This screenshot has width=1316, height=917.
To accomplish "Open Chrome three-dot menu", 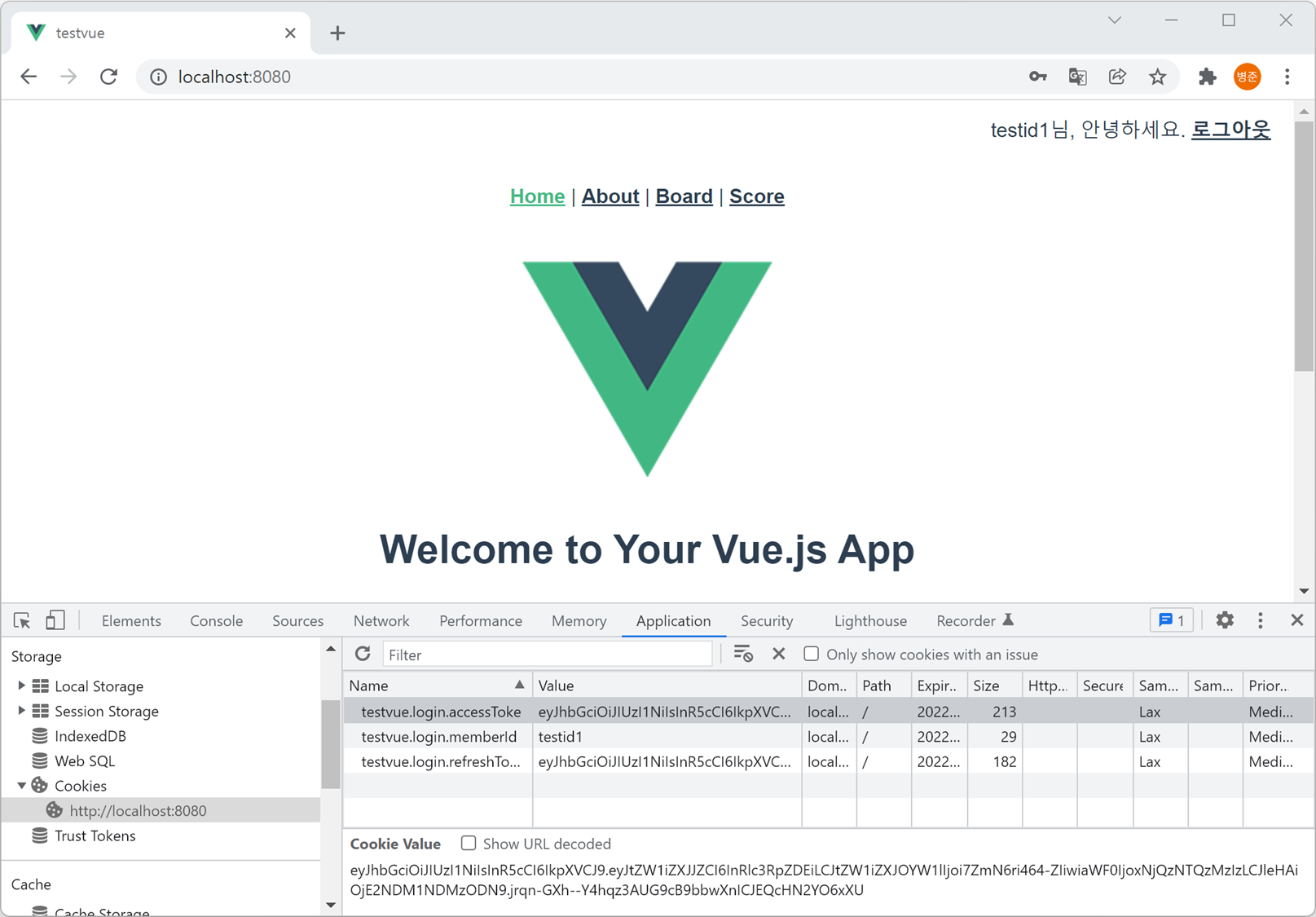I will (x=1287, y=77).
